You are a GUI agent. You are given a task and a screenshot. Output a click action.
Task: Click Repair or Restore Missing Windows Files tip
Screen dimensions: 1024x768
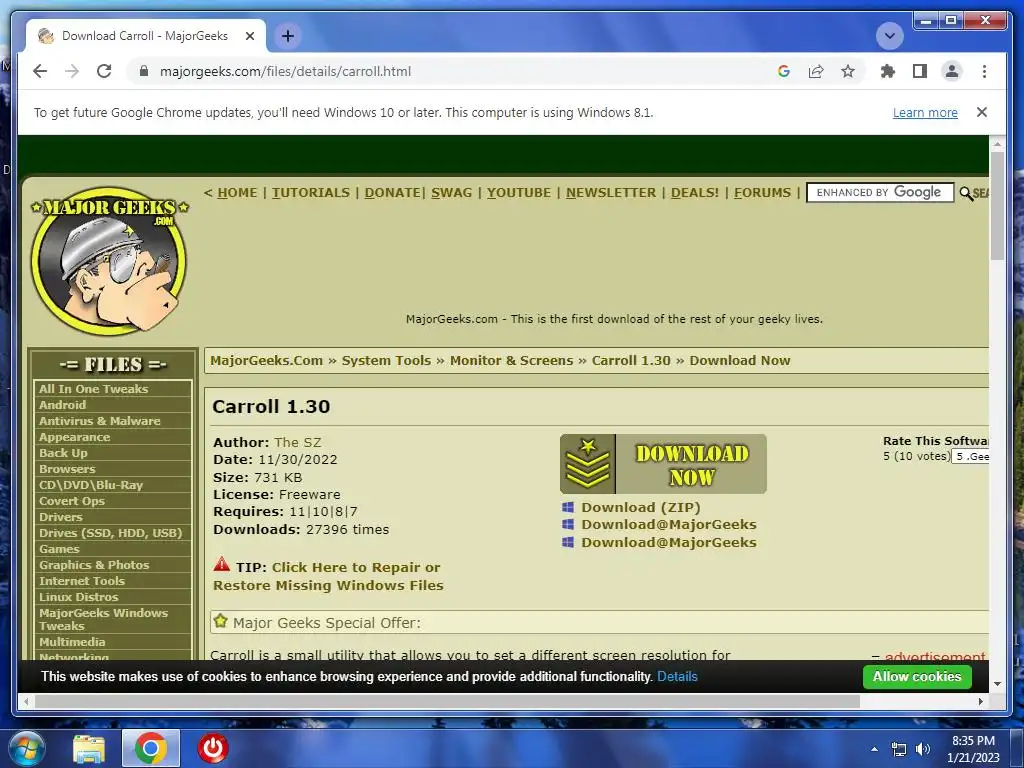pyautogui.click(x=328, y=576)
